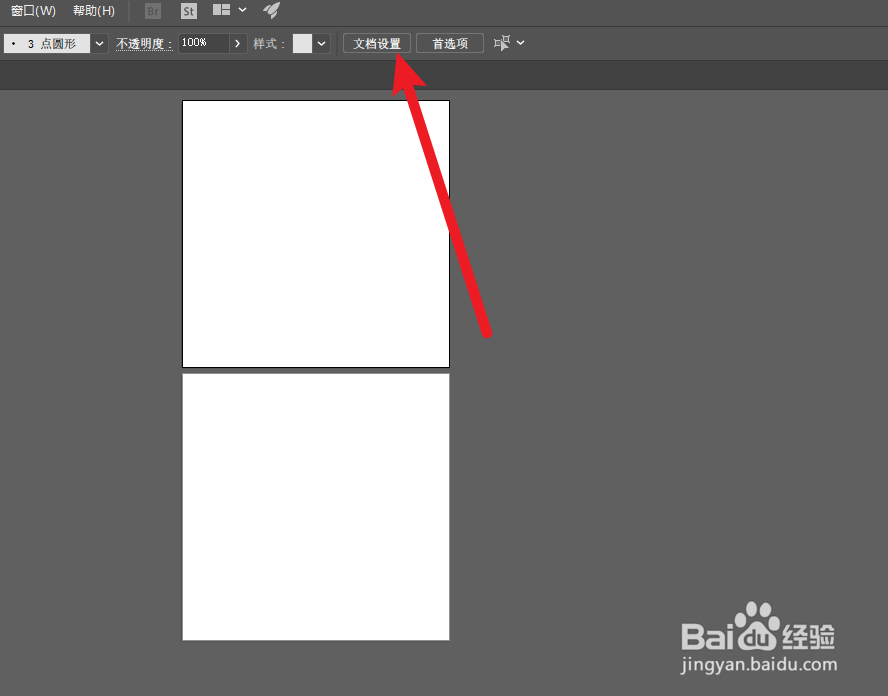Launch Adobe Bridge via Br icon

(153, 11)
